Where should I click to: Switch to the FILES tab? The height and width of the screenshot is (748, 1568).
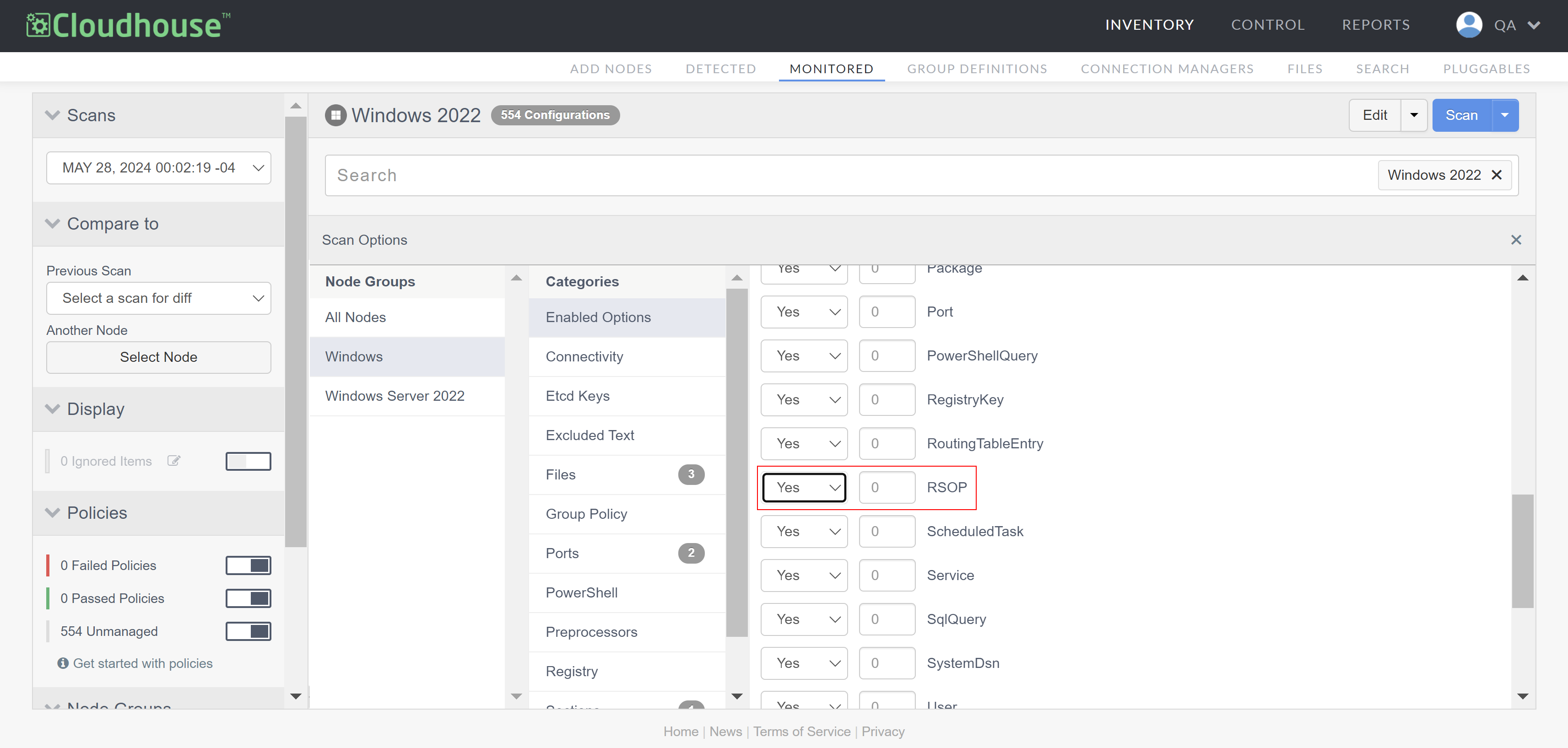pyautogui.click(x=1304, y=69)
